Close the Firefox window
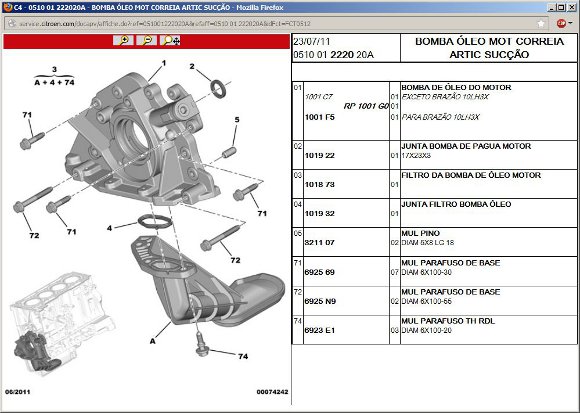 click(x=571, y=7)
